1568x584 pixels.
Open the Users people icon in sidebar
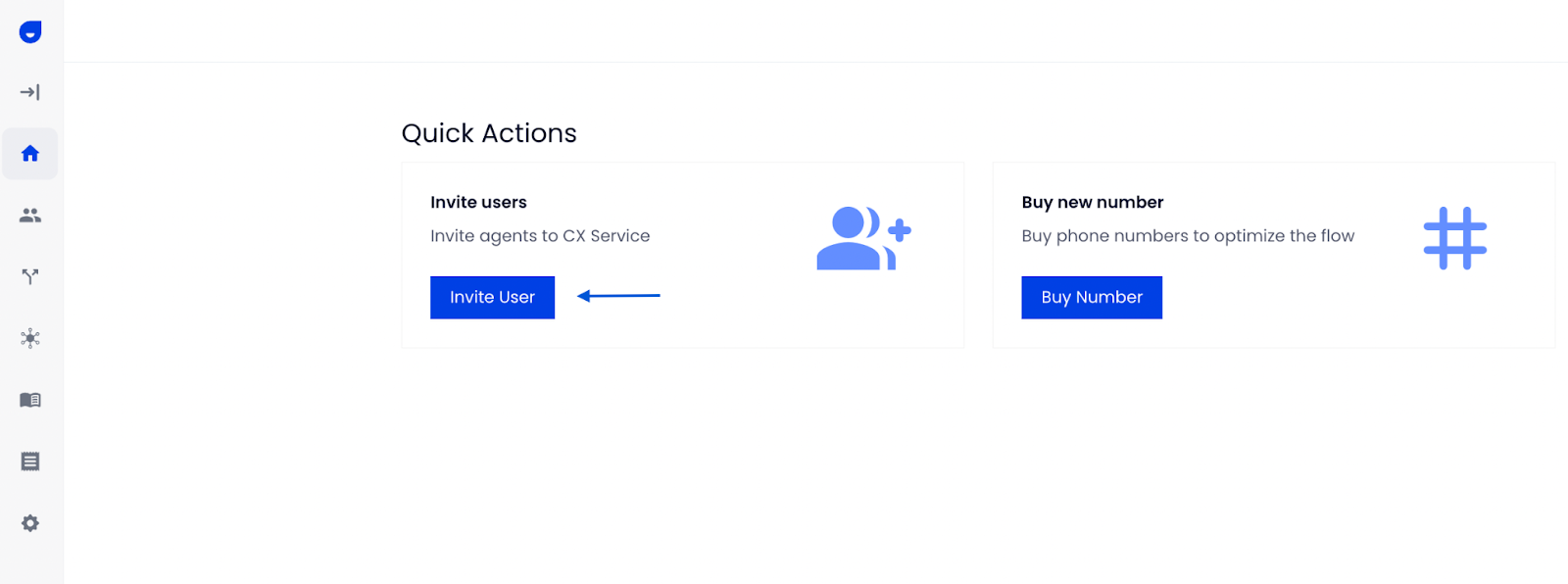(30, 216)
